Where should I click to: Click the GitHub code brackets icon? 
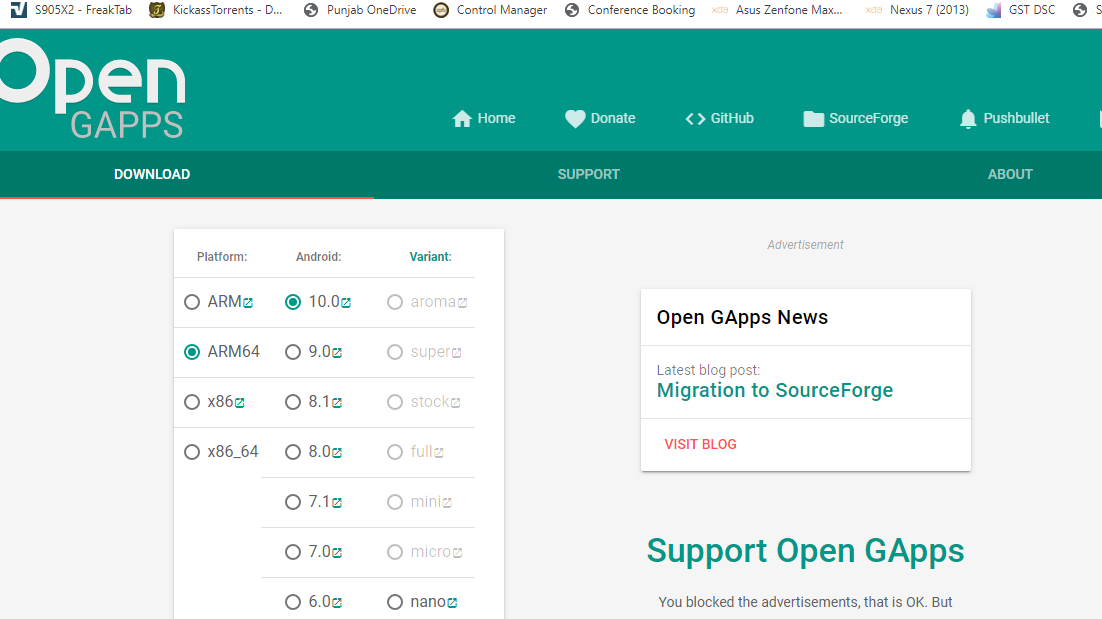point(695,119)
